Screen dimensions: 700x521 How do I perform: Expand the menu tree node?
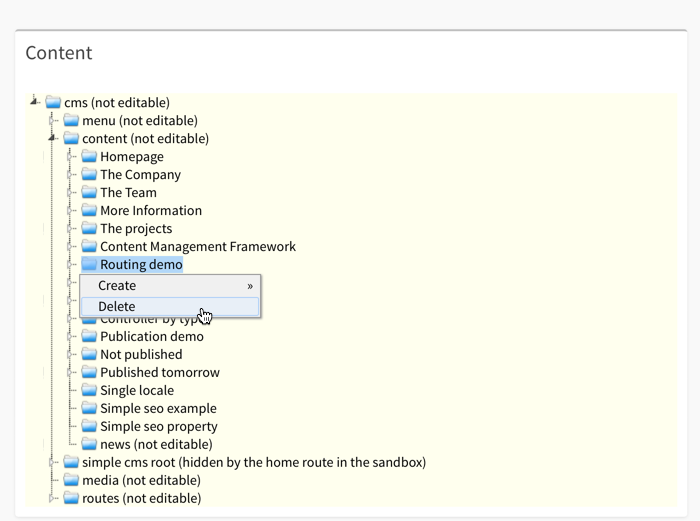[53, 121]
